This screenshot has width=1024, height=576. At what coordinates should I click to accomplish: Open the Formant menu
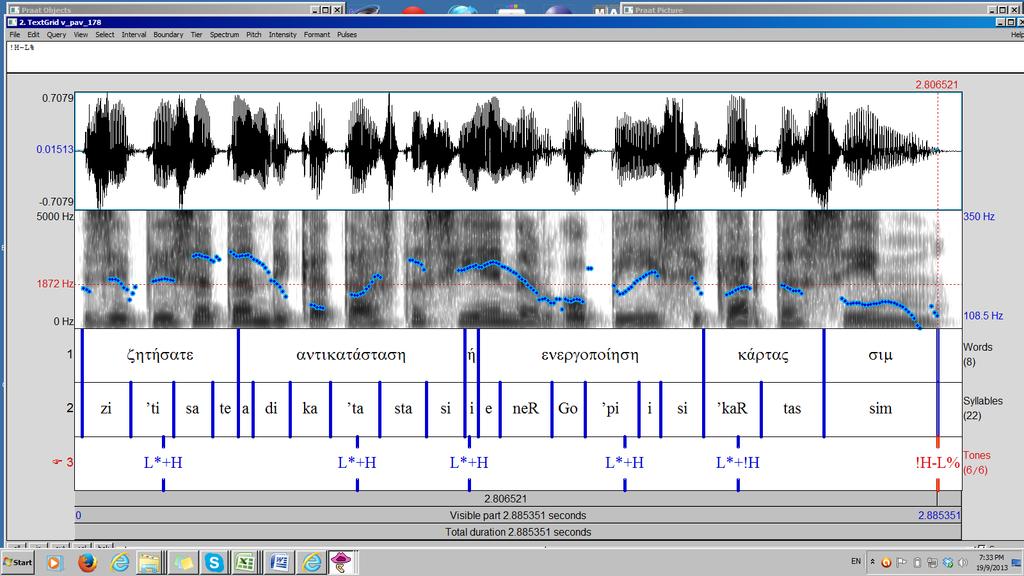[x=317, y=35]
